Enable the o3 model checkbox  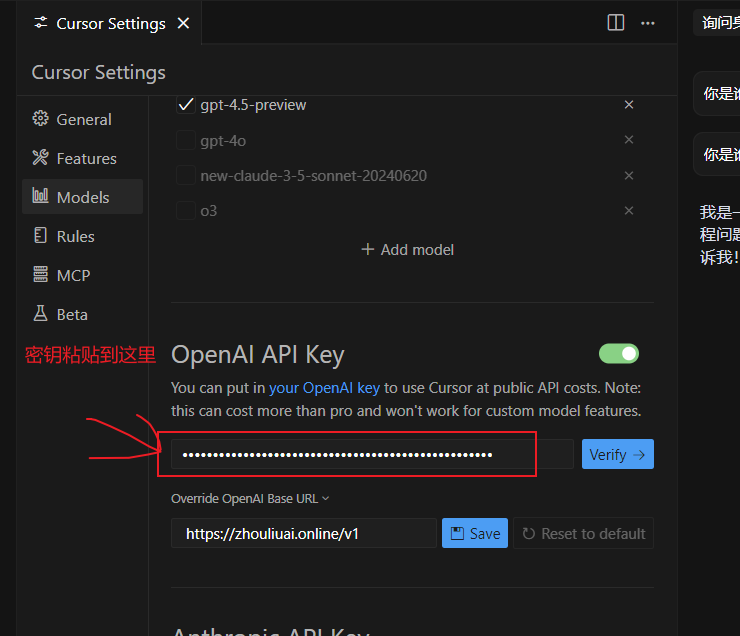coord(186,210)
